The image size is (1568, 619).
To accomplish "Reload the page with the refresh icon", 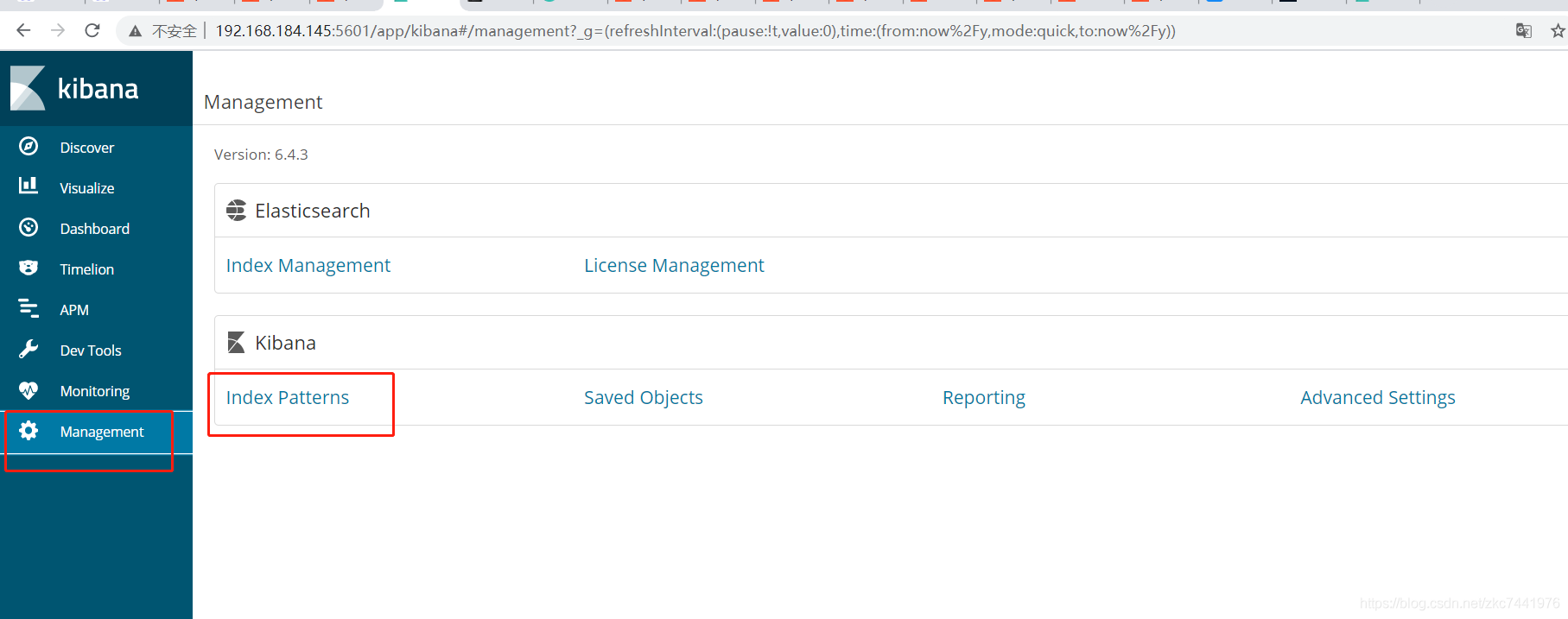I will click(92, 31).
